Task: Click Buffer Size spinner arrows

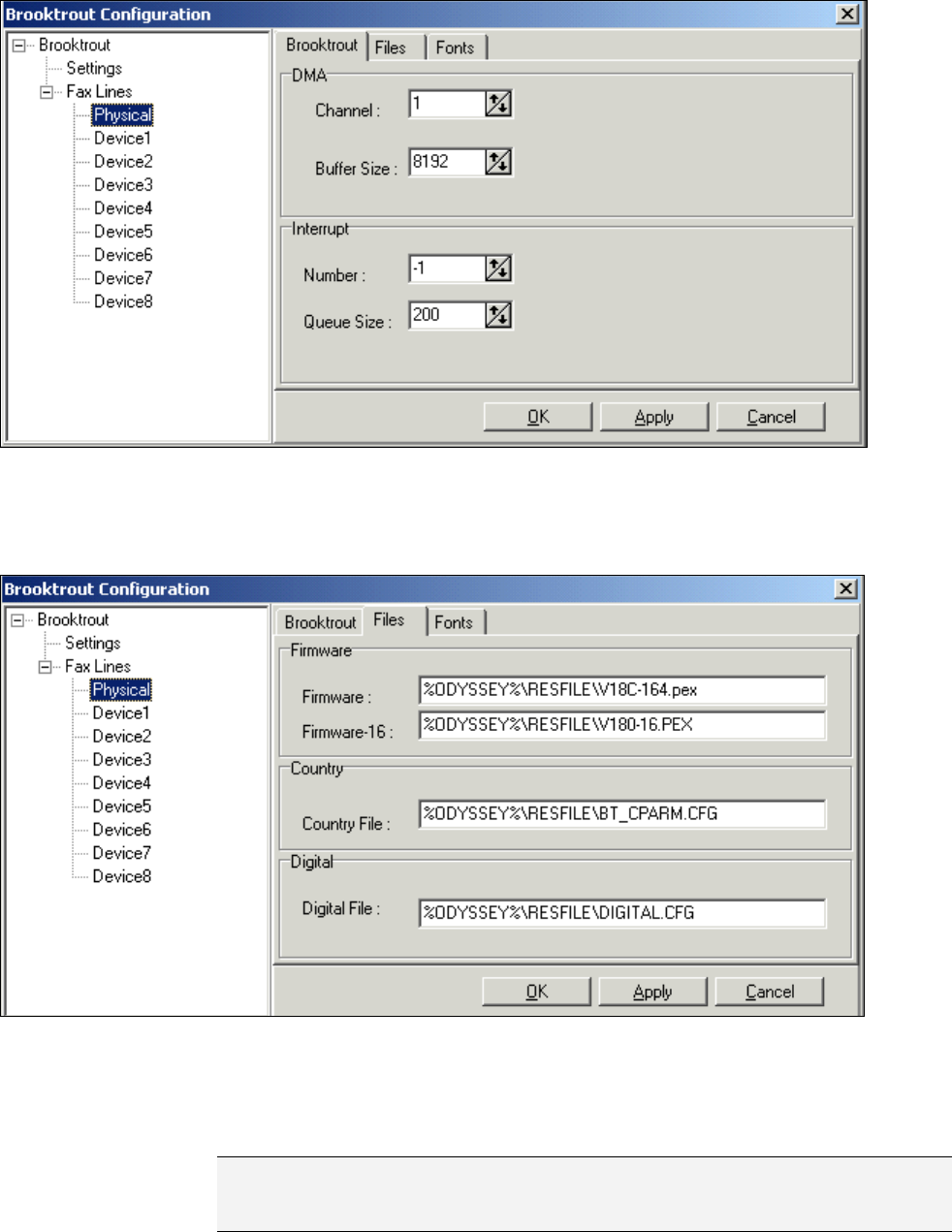Action: (498, 162)
